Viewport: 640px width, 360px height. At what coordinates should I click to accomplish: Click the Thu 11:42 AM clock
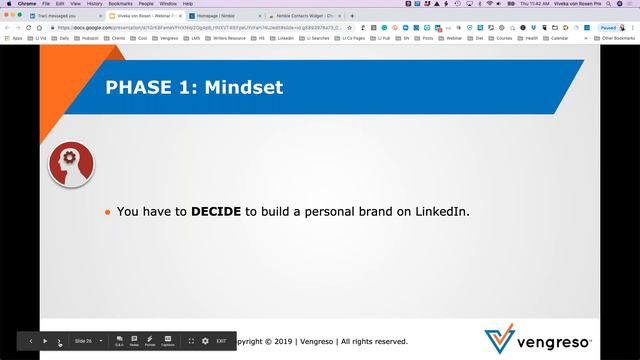pos(534,4)
